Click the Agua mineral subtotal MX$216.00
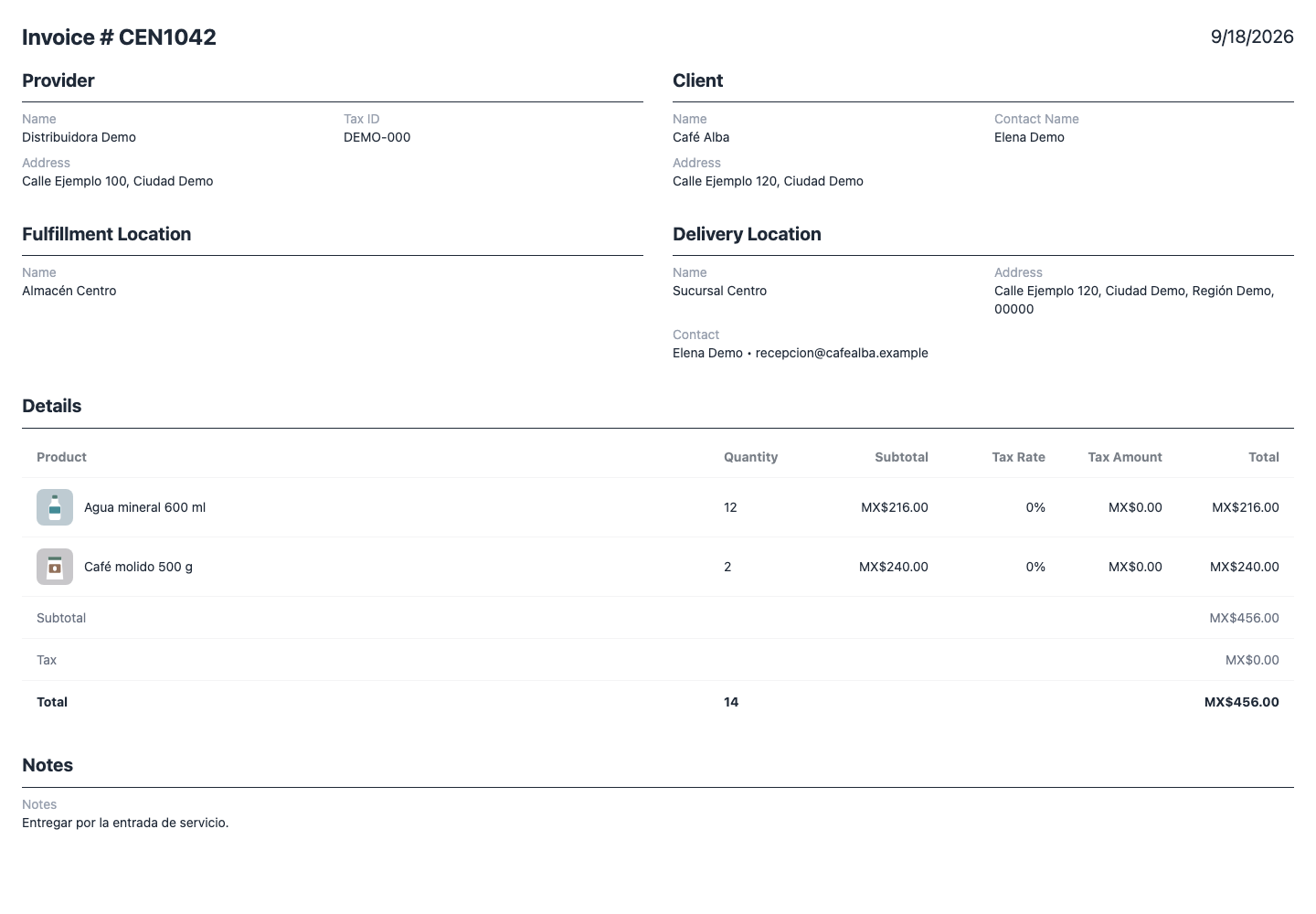 pyautogui.click(x=895, y=507)
